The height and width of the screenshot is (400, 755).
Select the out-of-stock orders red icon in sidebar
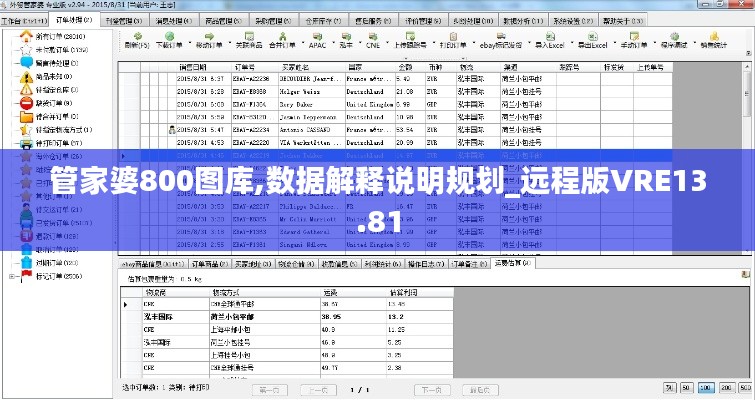26,102
